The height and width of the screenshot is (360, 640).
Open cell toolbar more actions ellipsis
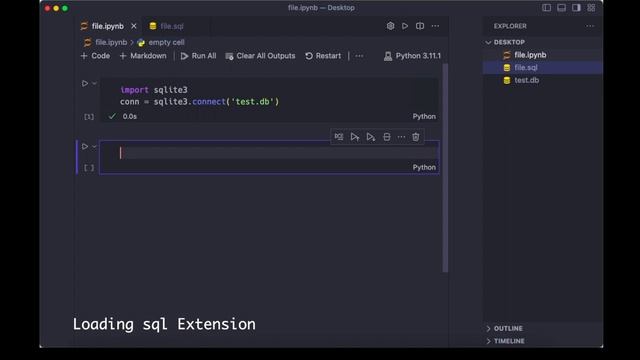click(x=401, y=137)
